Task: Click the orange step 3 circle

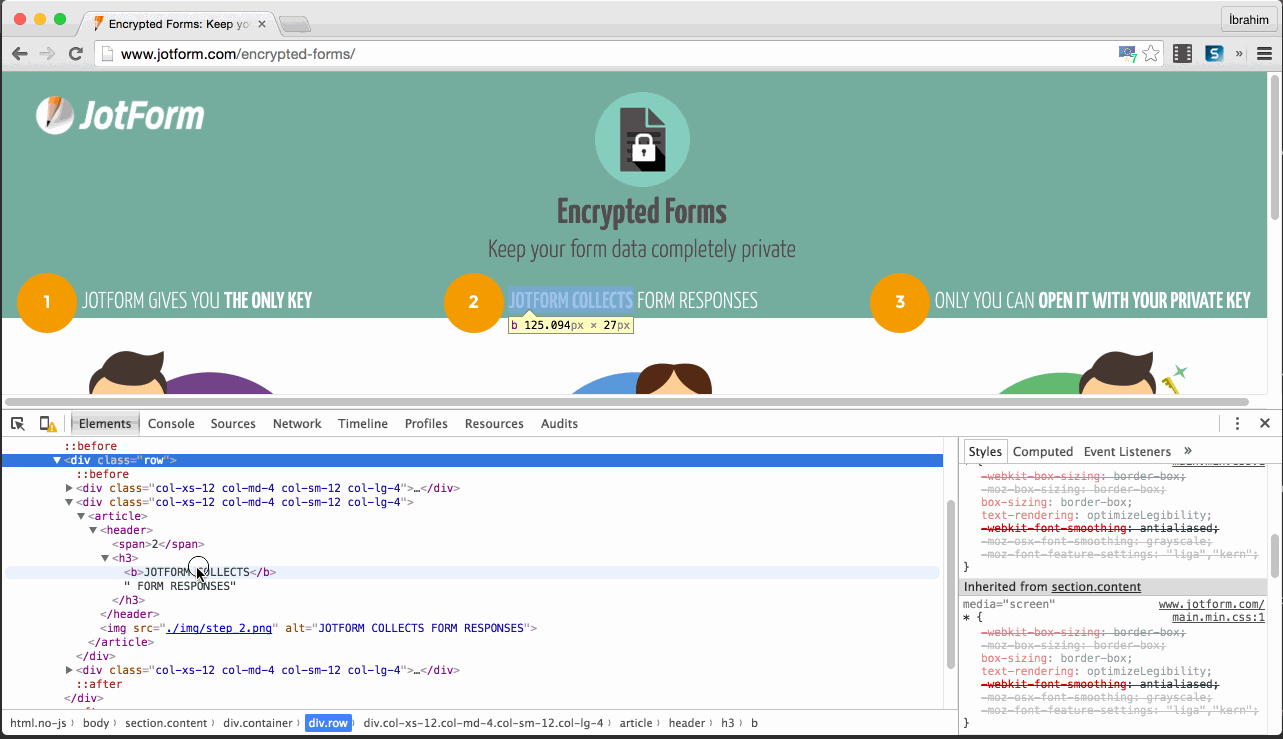Action: tap(899, 301)
